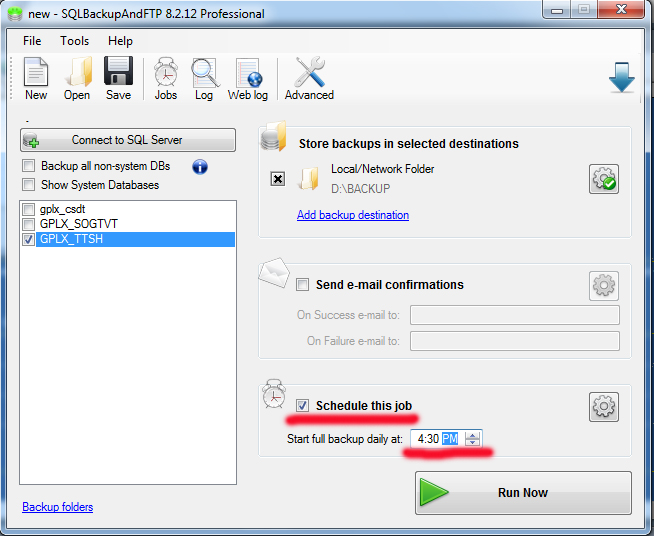Open e-mail confirmation settings gear

pyautogui.click(x=604, y=286)
